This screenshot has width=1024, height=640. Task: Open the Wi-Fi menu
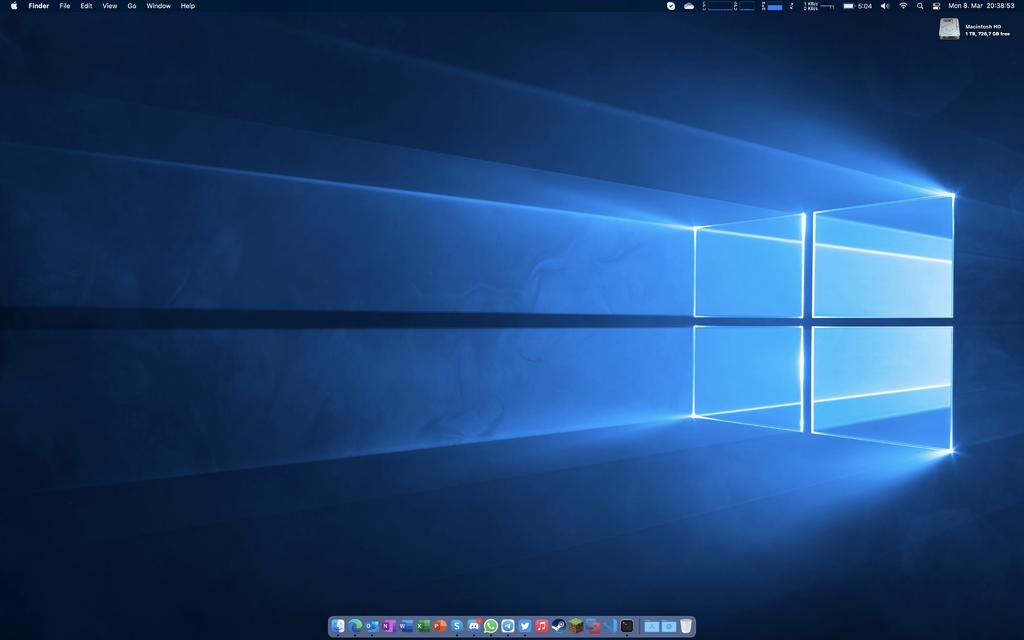(x=903, y=6)
